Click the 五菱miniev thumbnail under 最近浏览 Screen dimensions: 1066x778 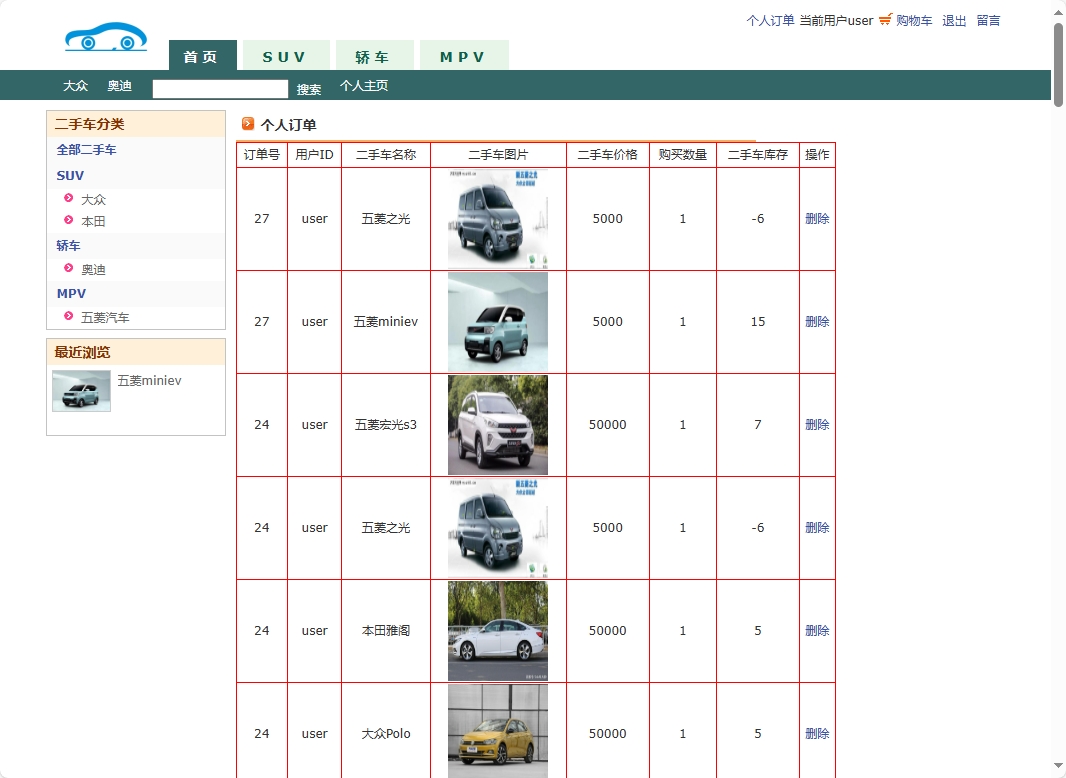pyautogui.click(x=81, y=390)
